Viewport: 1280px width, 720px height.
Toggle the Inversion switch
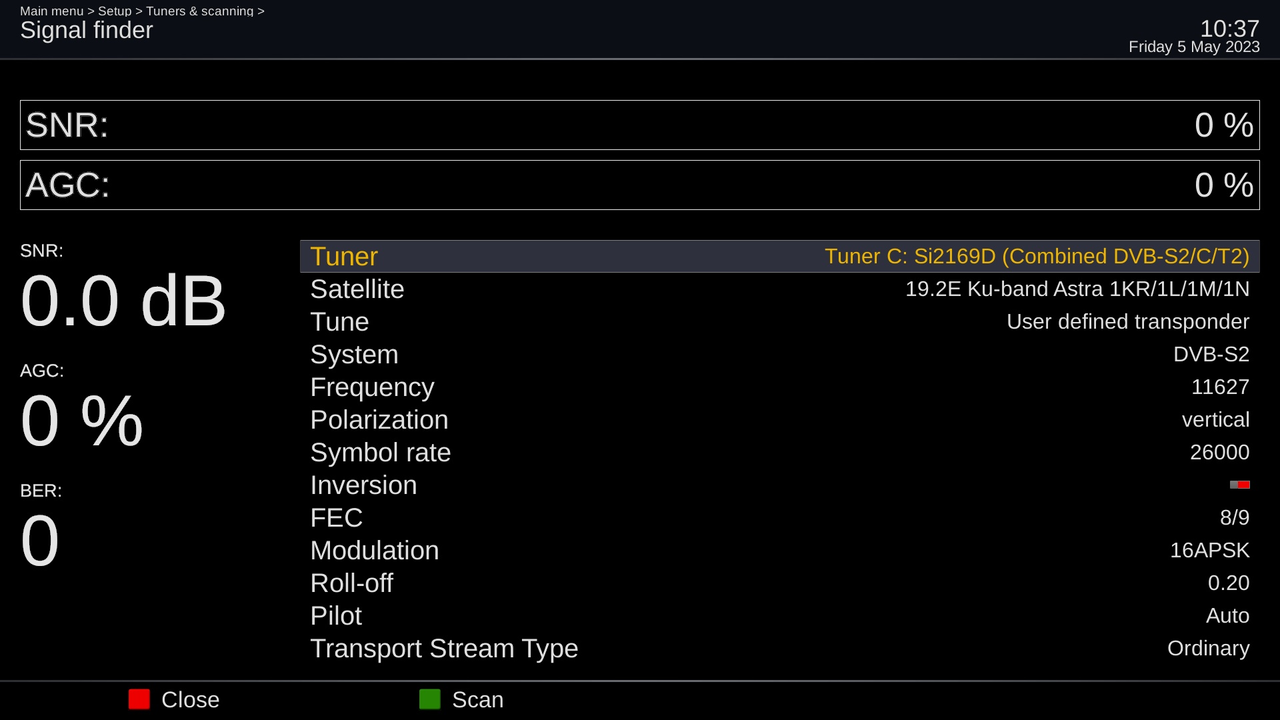(1240, 485)
